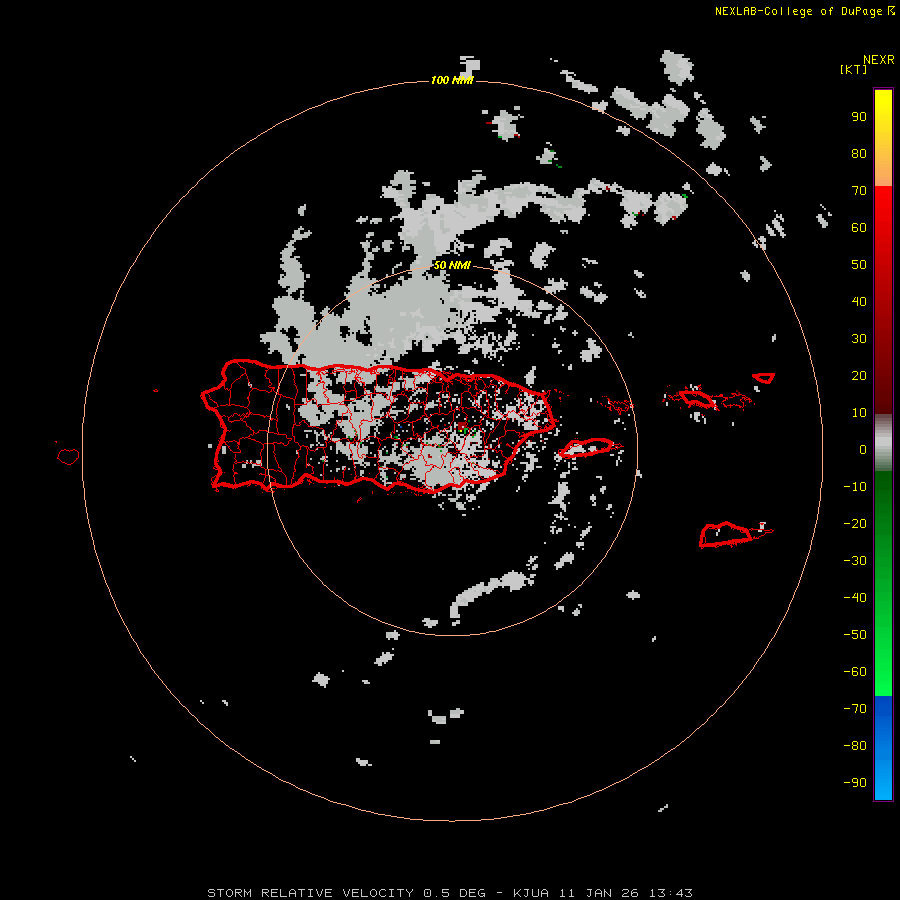Click the NEXR label above color scale
Image resolution: width=900 pixels, height=900 pixels.
tap(879, 60)
